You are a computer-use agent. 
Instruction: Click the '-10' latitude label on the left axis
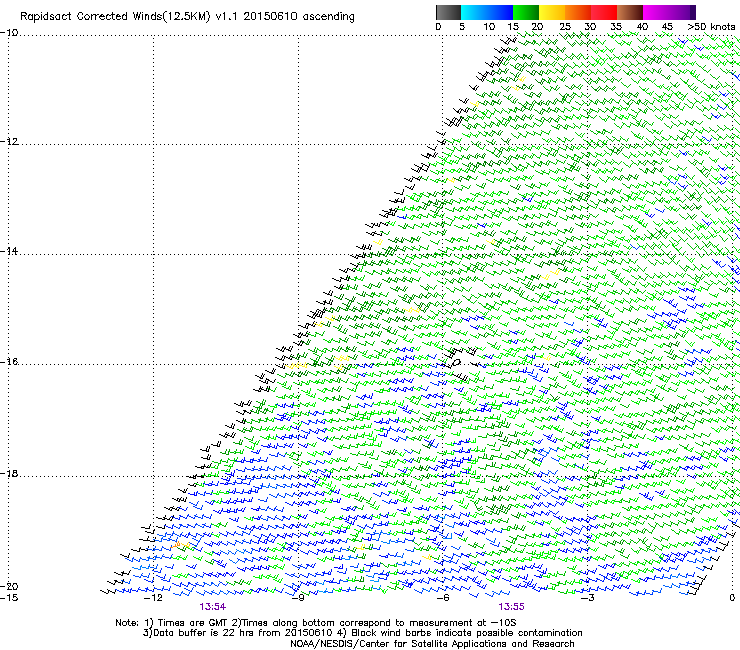point(9,32)
